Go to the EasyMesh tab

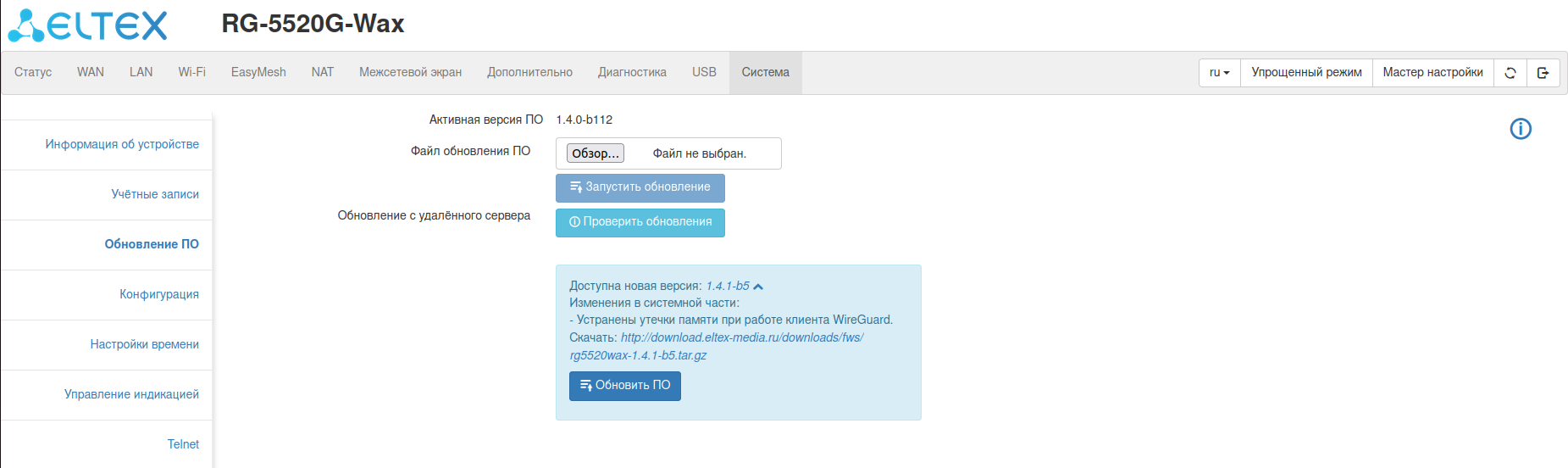(x=258, y=72)
